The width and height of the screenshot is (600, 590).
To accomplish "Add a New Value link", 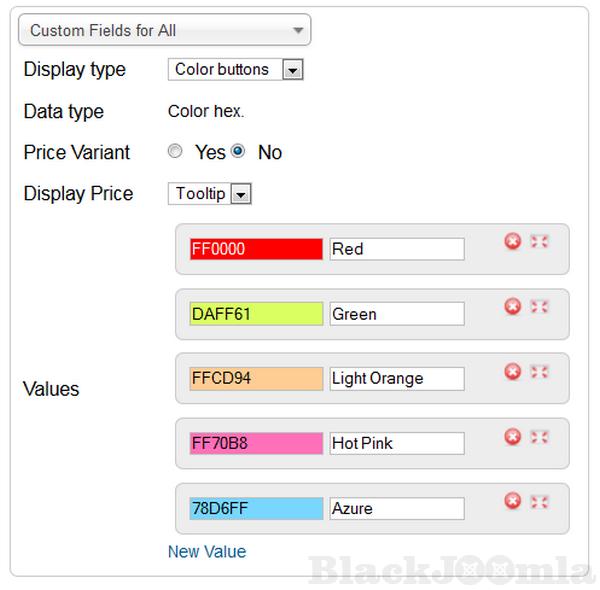I will coord(206,551).
